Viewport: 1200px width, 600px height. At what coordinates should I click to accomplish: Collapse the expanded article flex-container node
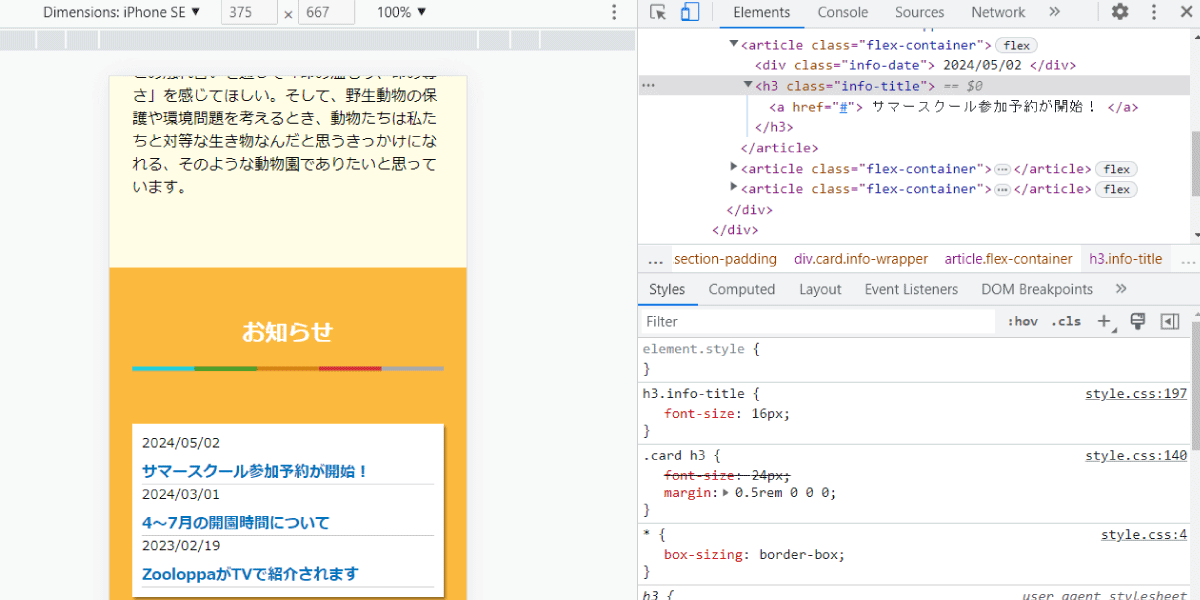click(x=734, y=45)
